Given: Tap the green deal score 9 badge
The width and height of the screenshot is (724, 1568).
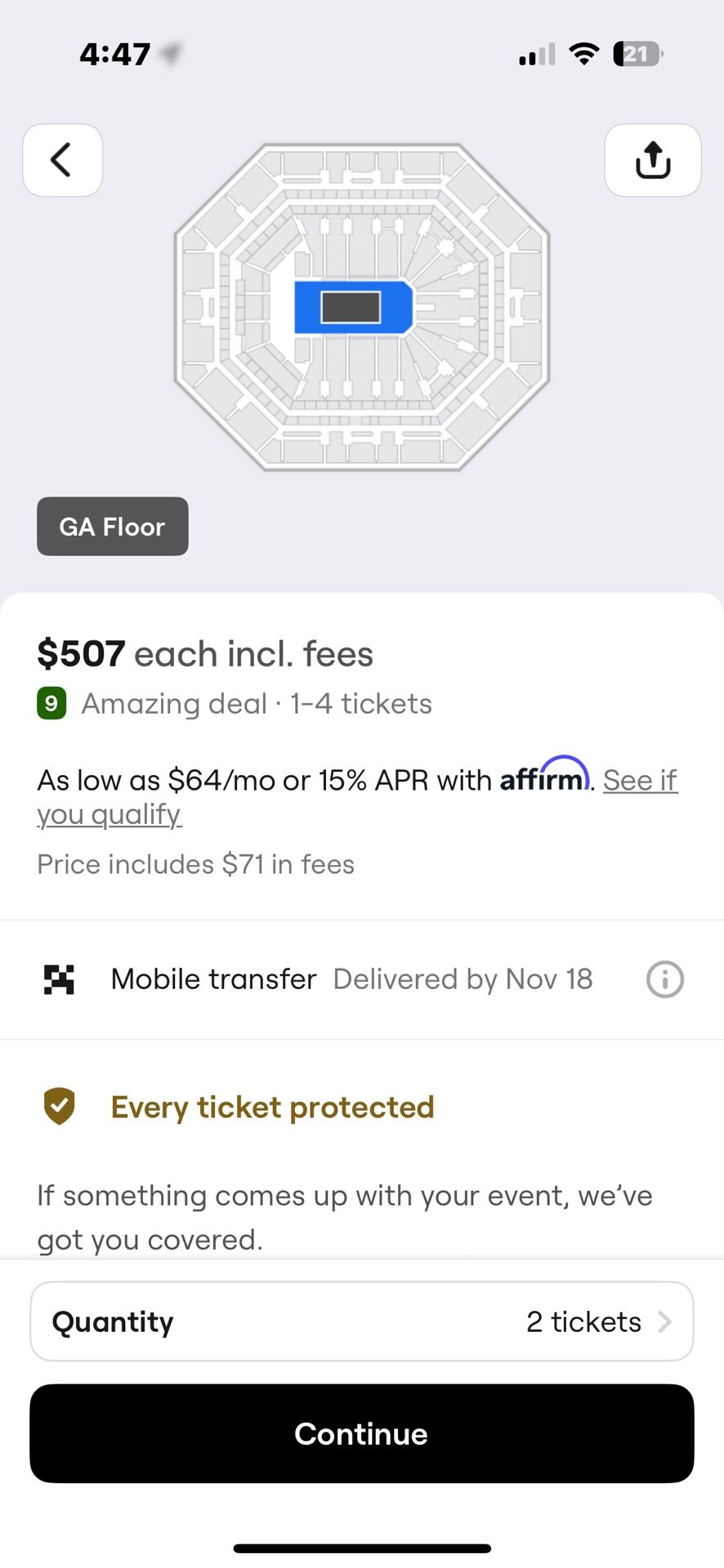Looking at the screenshot, I should point(51,703).
